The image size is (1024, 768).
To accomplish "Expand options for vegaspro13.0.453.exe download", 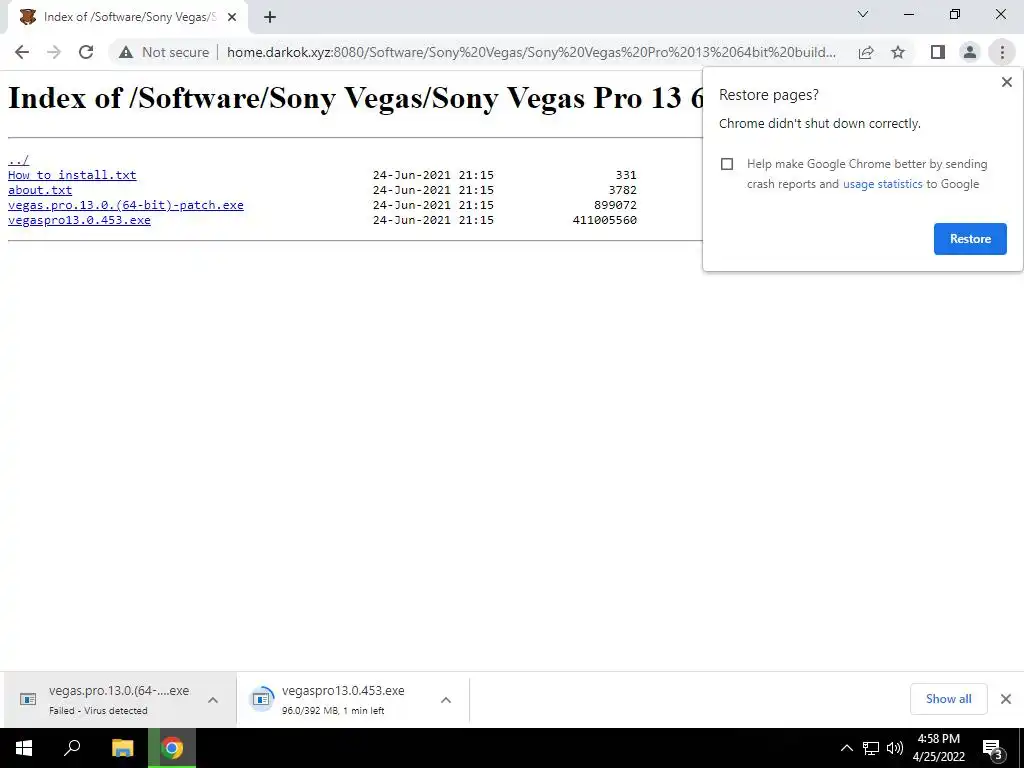I will point(446,700).
